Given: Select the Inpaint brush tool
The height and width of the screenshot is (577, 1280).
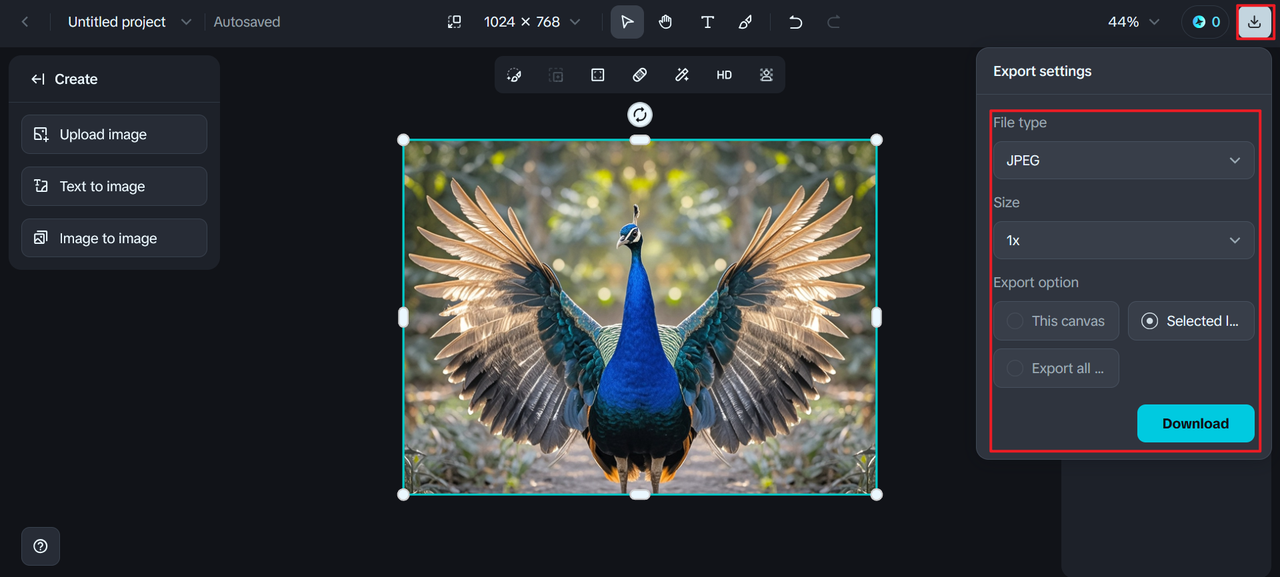Looking at the screenshot, I should click(x=514, y=75).
